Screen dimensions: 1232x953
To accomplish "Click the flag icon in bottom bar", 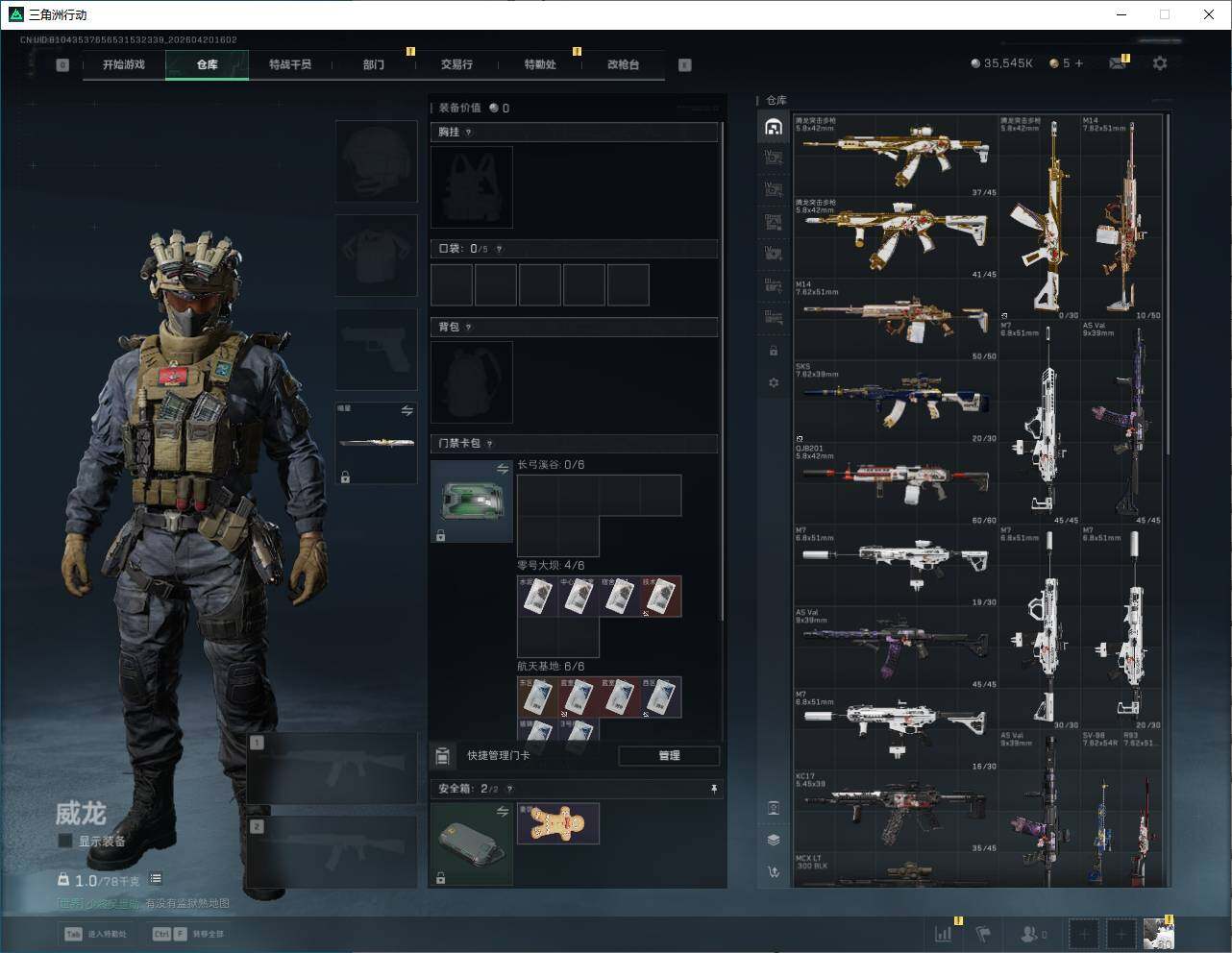I will [983, 933].
